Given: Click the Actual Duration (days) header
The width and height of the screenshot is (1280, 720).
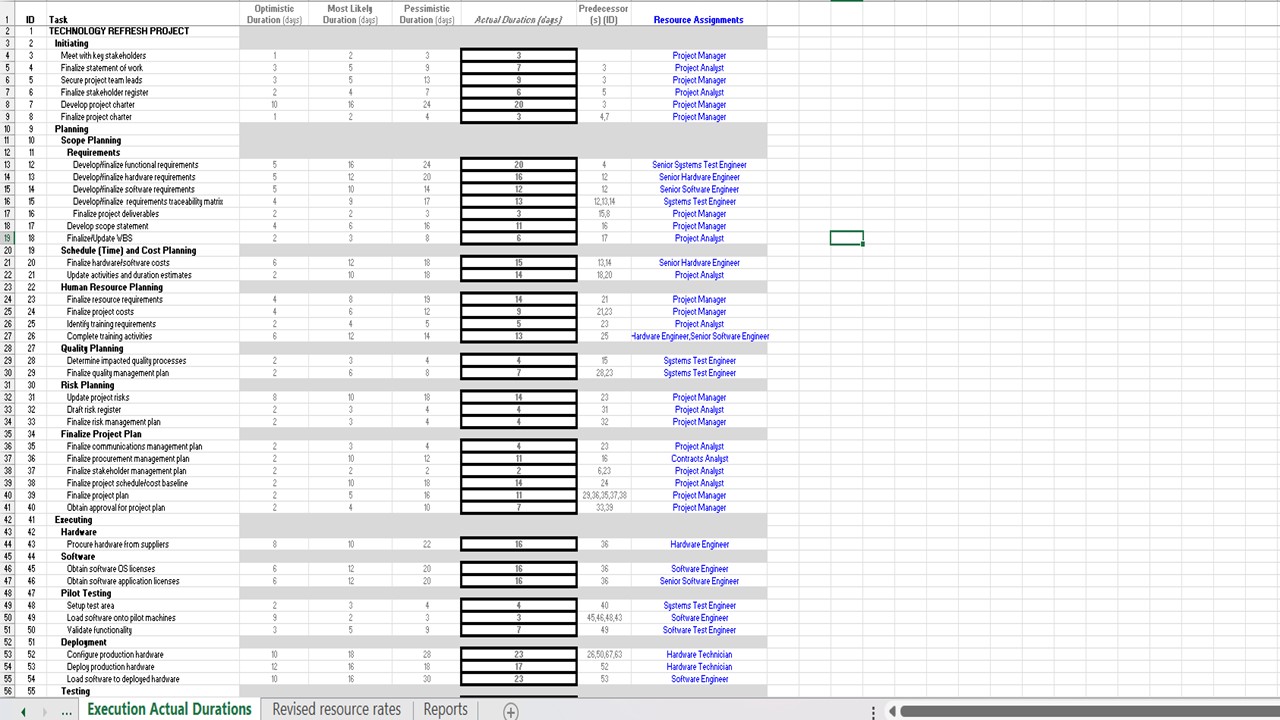Looking at the screenshot, I should pyautogui.click(x=518, y=20).
